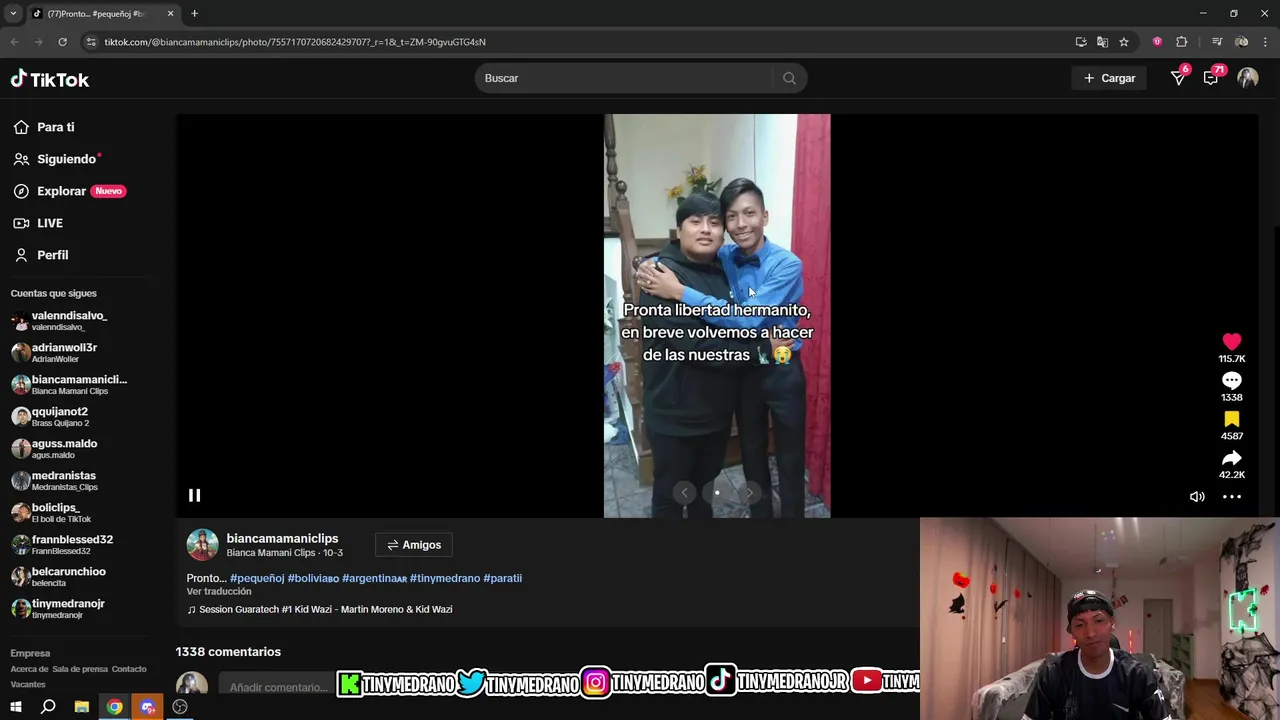The width and height of the screenshot is (1280, 720).
Task: Open the Contacto footer link
Action: pyautogui.click(x=129, y=669)
